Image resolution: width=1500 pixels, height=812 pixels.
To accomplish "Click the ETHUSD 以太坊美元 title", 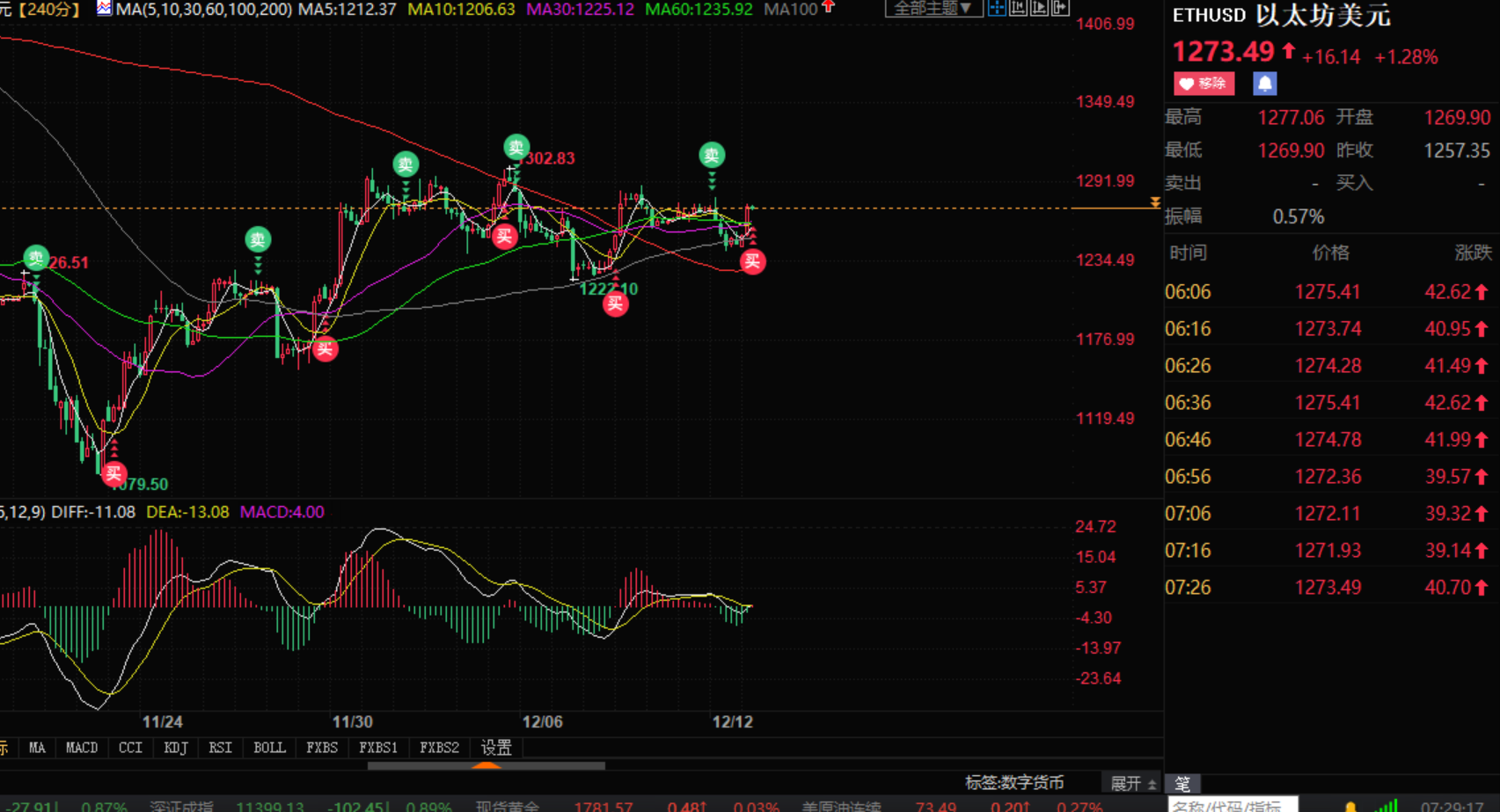I will (1282, 16).
